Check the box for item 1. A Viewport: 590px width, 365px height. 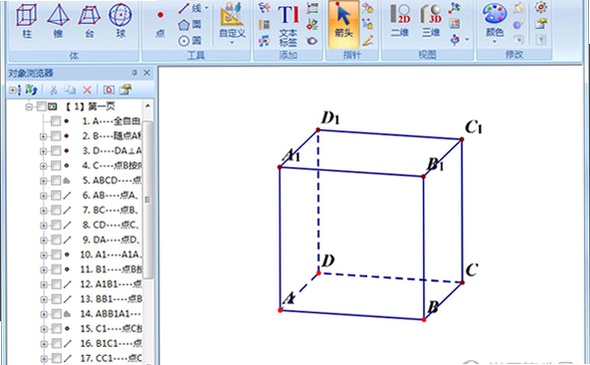(56, 121)
